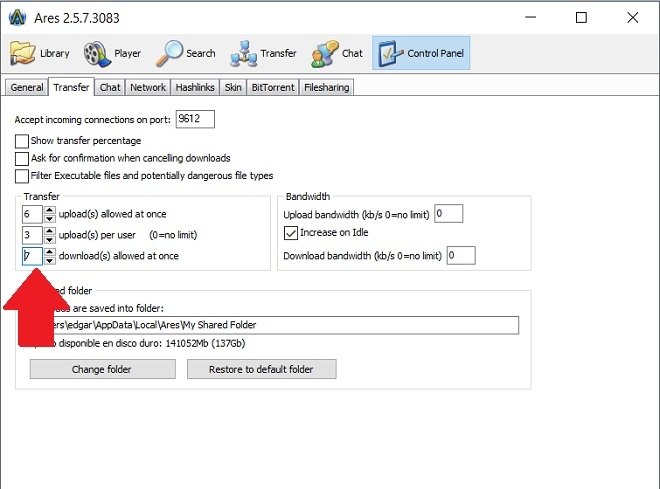The width and height of the screenshot is (660, 489).
Task: Increase uploads allowed at once
Action: pyautogui.click(x=50, y=210)
